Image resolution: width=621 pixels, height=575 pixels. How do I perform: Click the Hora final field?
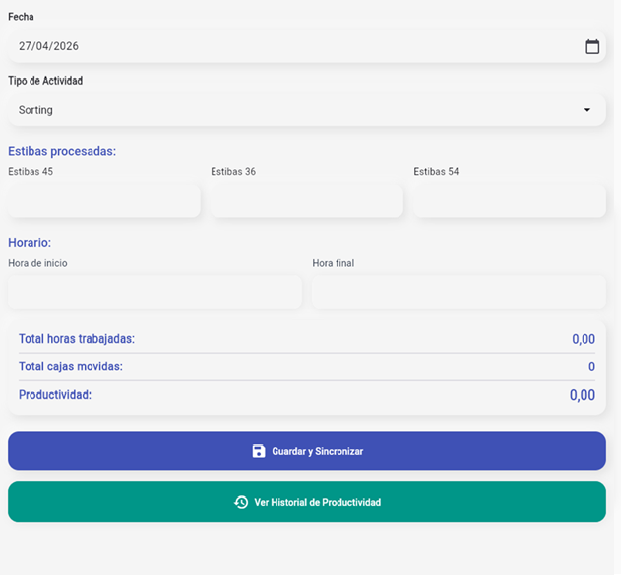point(459,292)
